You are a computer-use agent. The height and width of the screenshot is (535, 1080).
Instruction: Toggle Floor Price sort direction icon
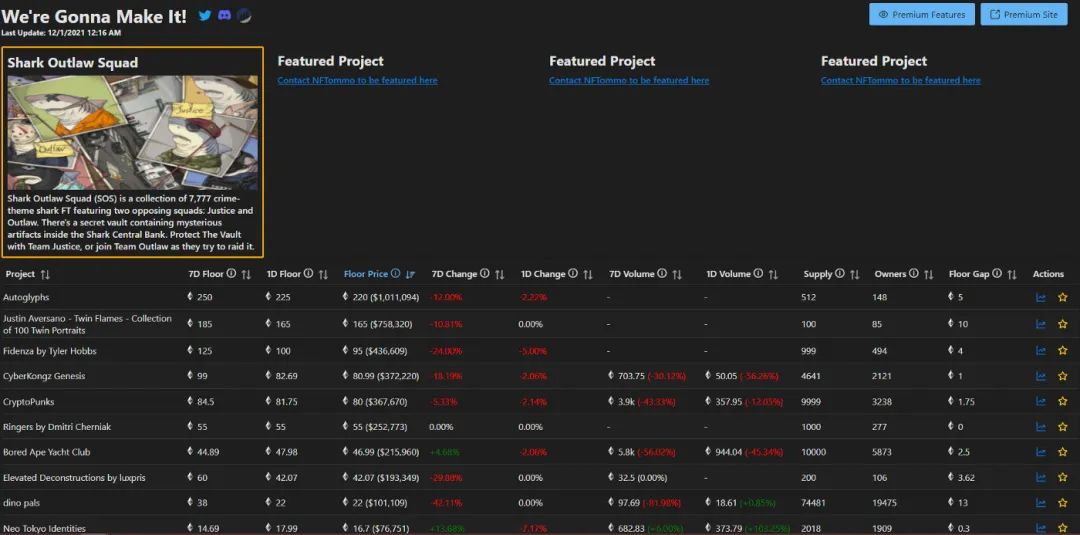pyautogui.click(x=411, y=275)
